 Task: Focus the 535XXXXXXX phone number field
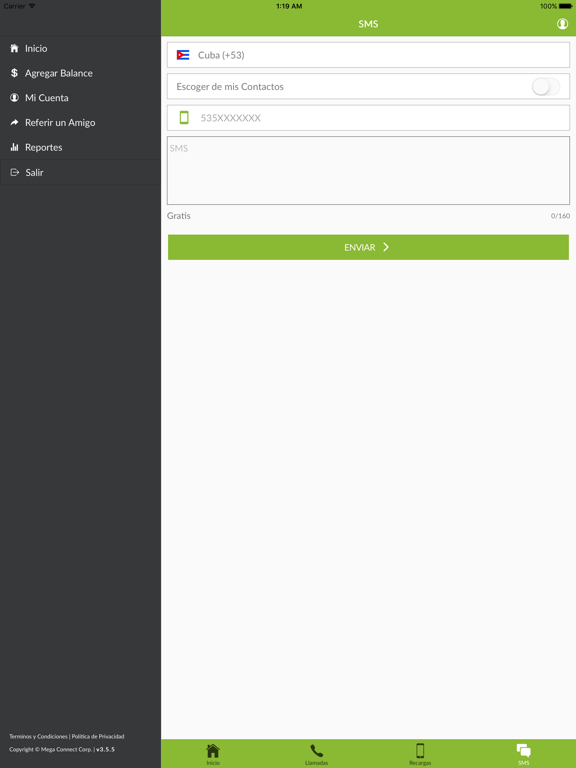(368, 118)
